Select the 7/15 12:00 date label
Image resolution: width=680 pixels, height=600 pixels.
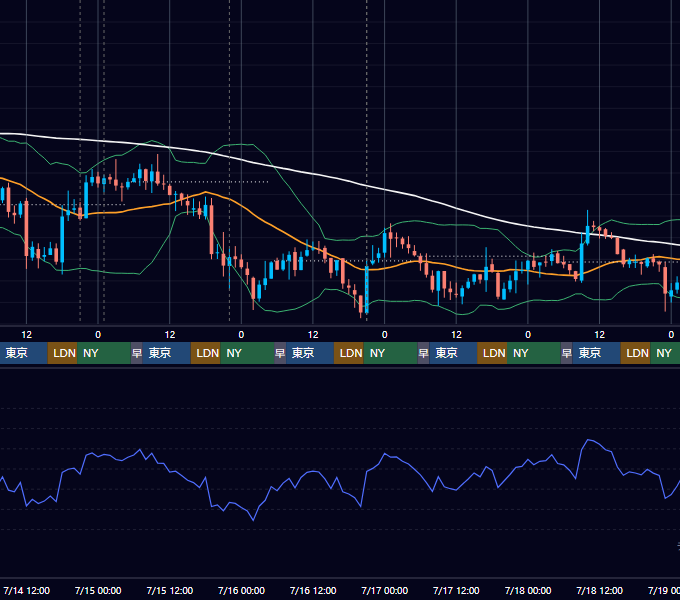[x=170, y=590]
